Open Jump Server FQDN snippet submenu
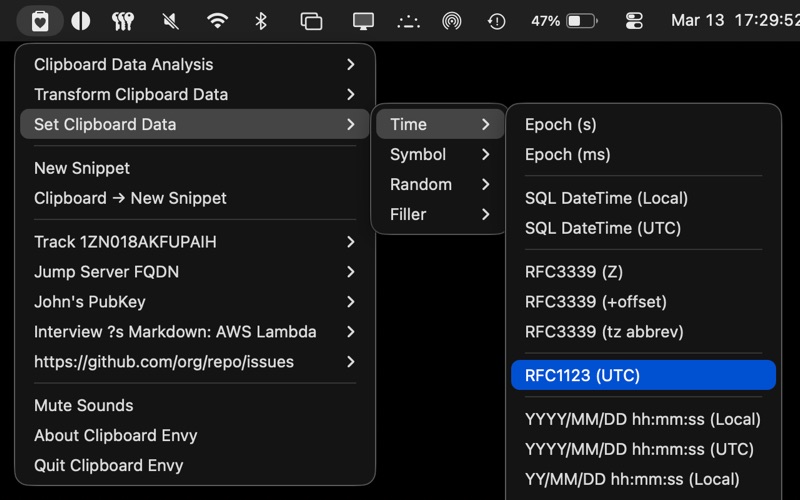Viewport: 800px width, 500px height. [x=194, y=272]
